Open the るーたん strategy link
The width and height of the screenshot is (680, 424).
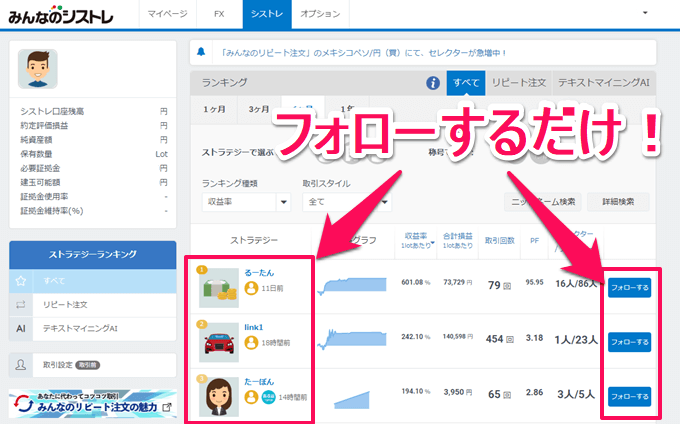pyautogui.click(x=259, y=273)
